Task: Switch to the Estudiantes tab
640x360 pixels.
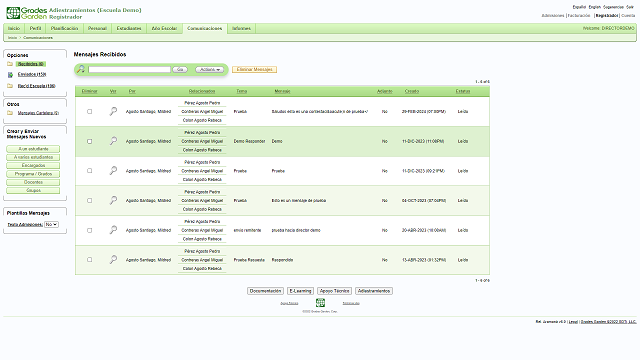Action: pyautogui.click(x=129, y=28)
